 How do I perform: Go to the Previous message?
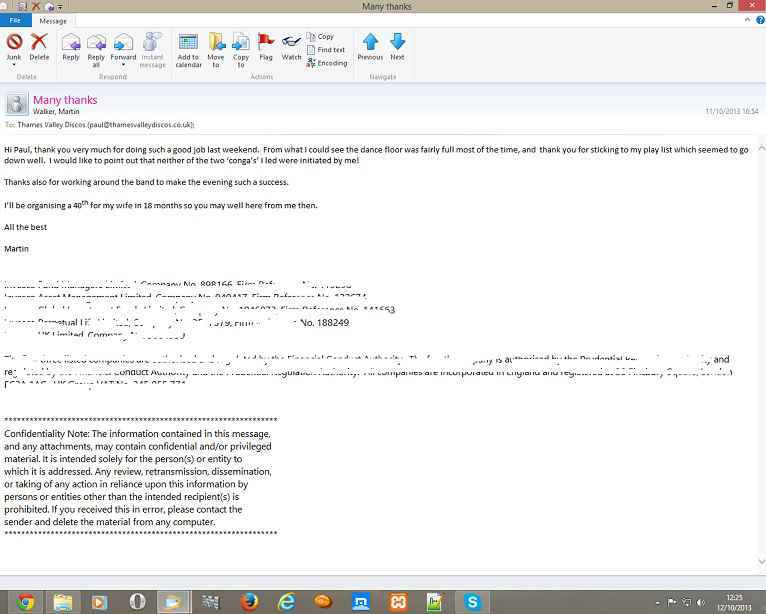coord(370,42)
